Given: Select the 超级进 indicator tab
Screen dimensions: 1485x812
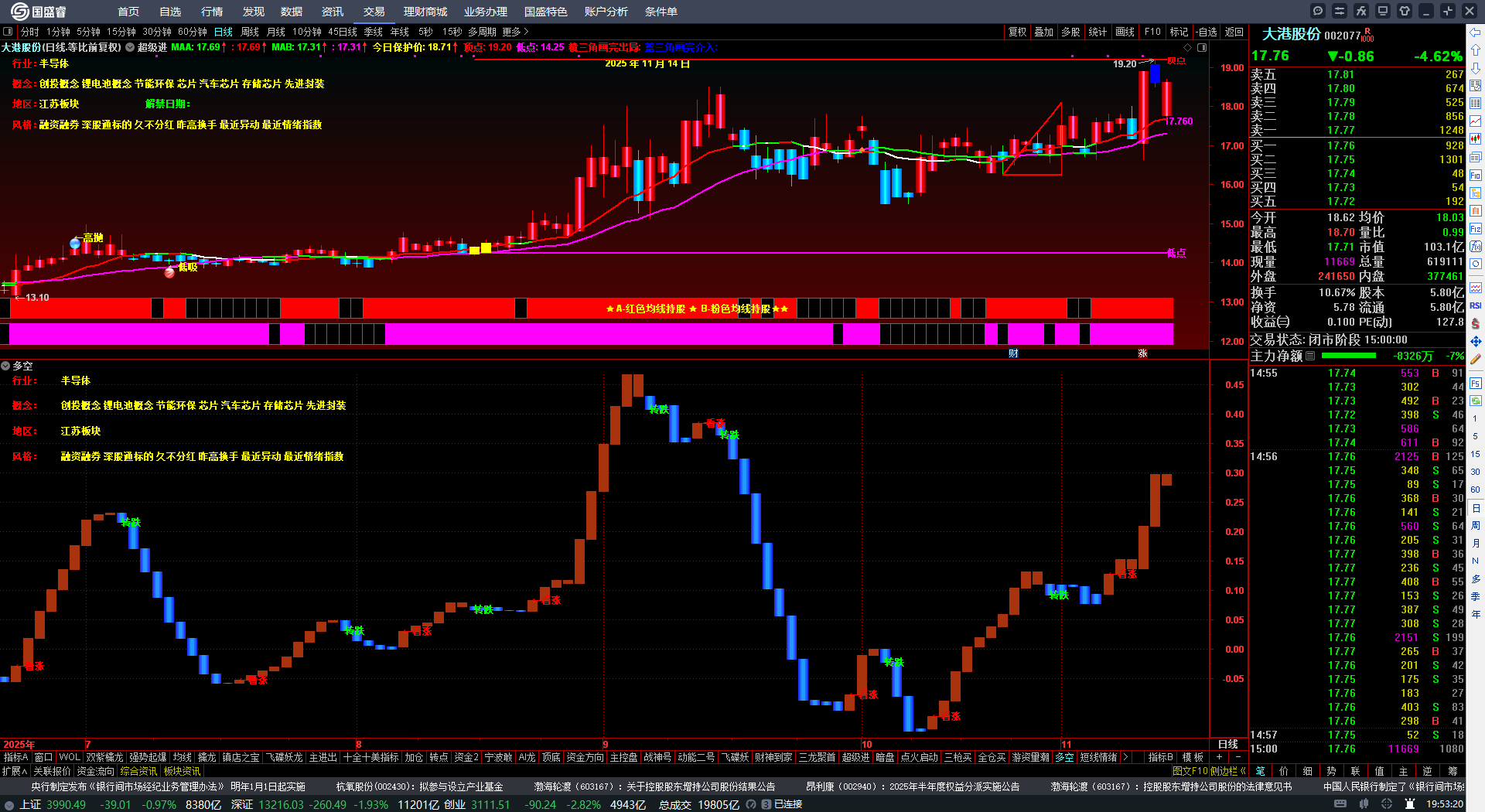Looking at the screenshot, I should click(856, 757).
